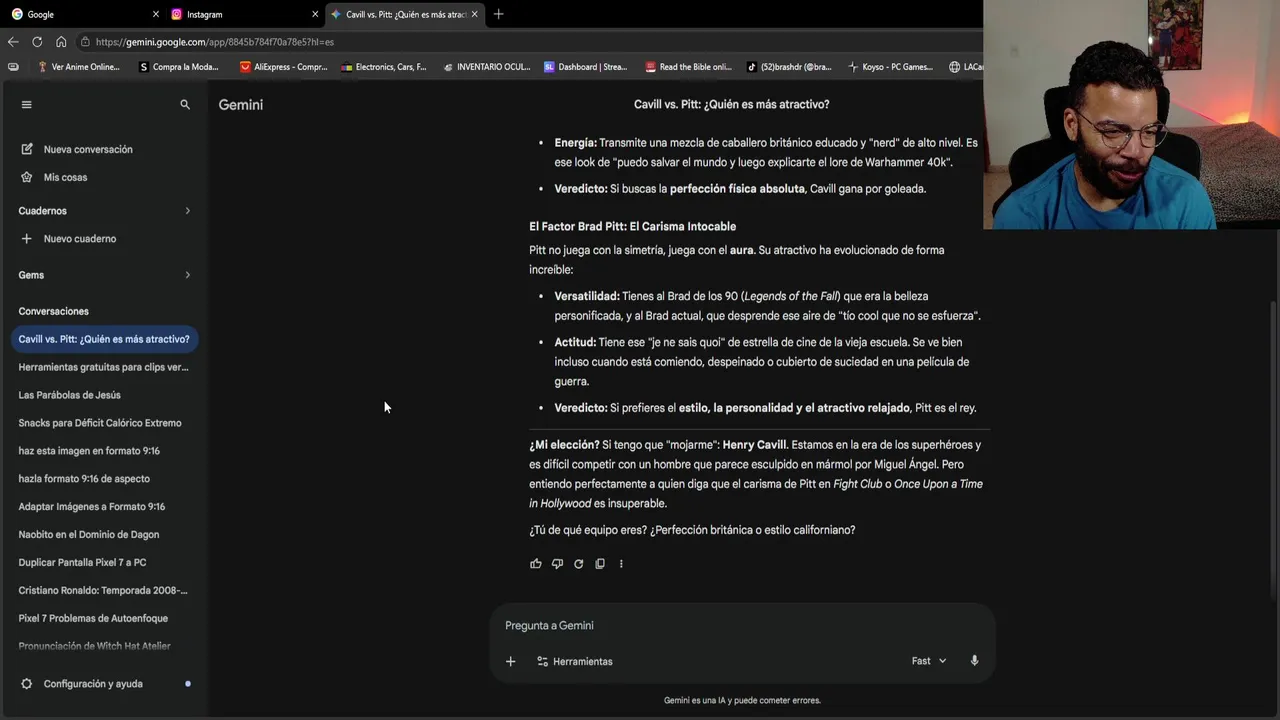The image size is (1280, 720).
Task: Click the thumbs down bad response icon
Action: tap(557, 564)
